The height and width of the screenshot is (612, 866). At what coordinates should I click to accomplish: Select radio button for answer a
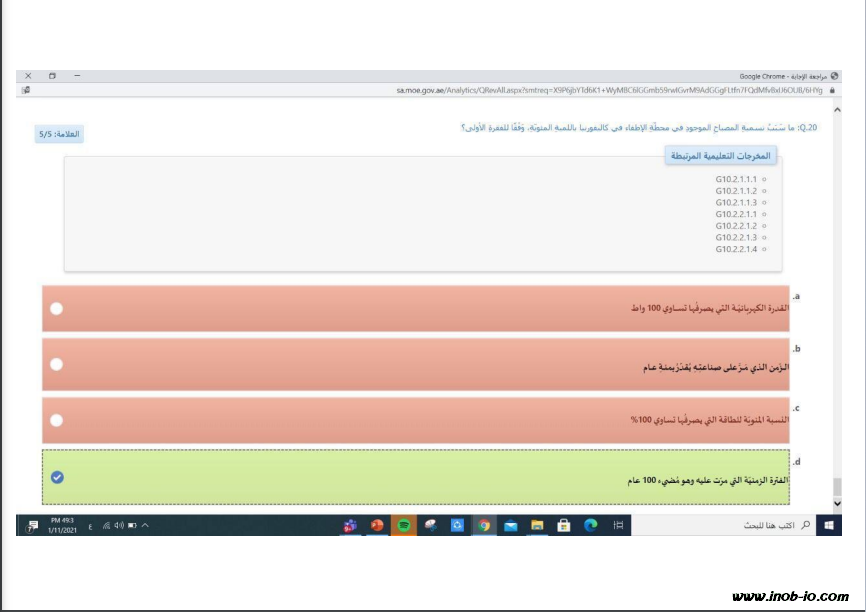click(x=57, y=308)
